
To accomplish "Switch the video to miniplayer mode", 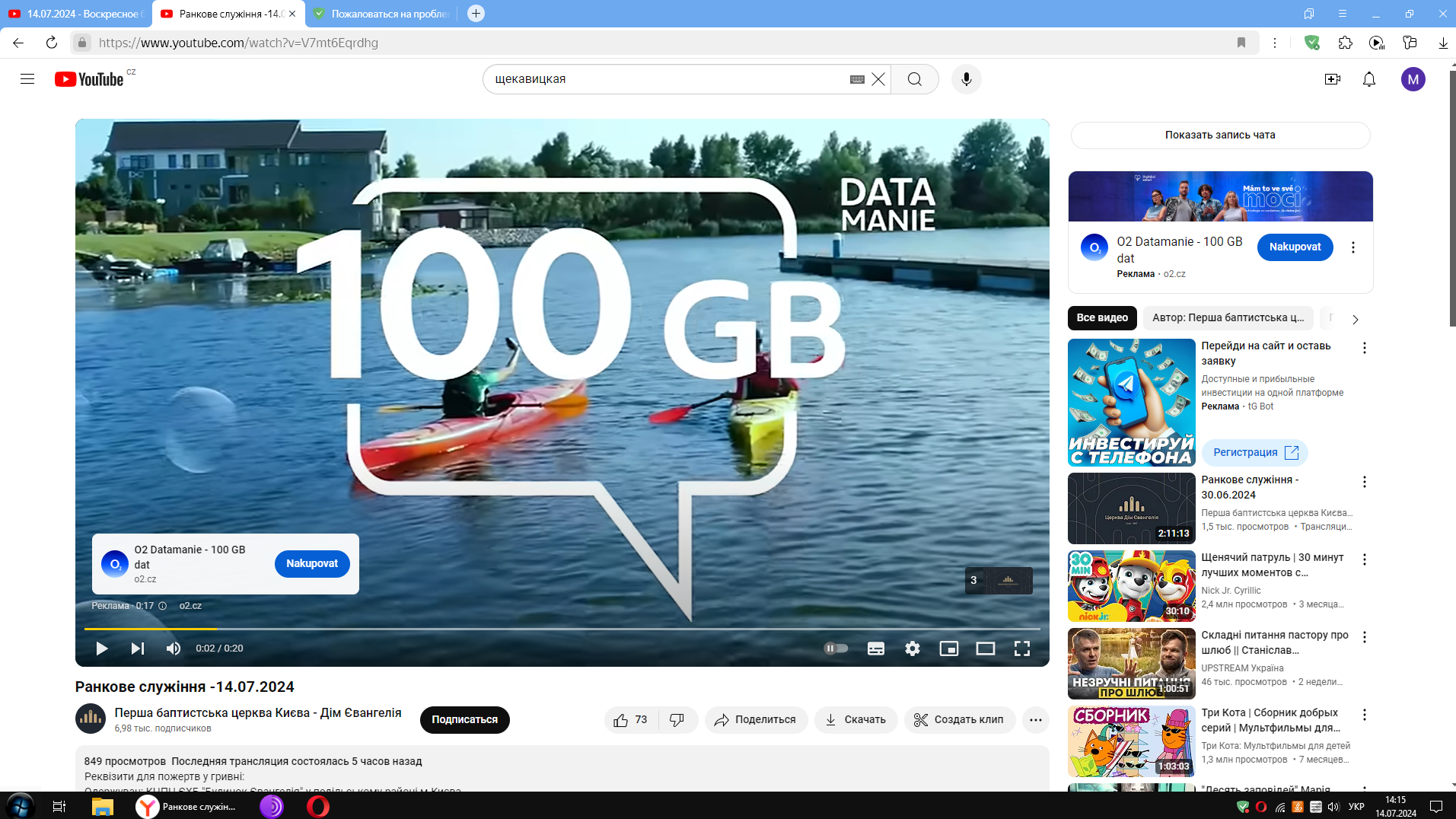I will tap(949, 648).
